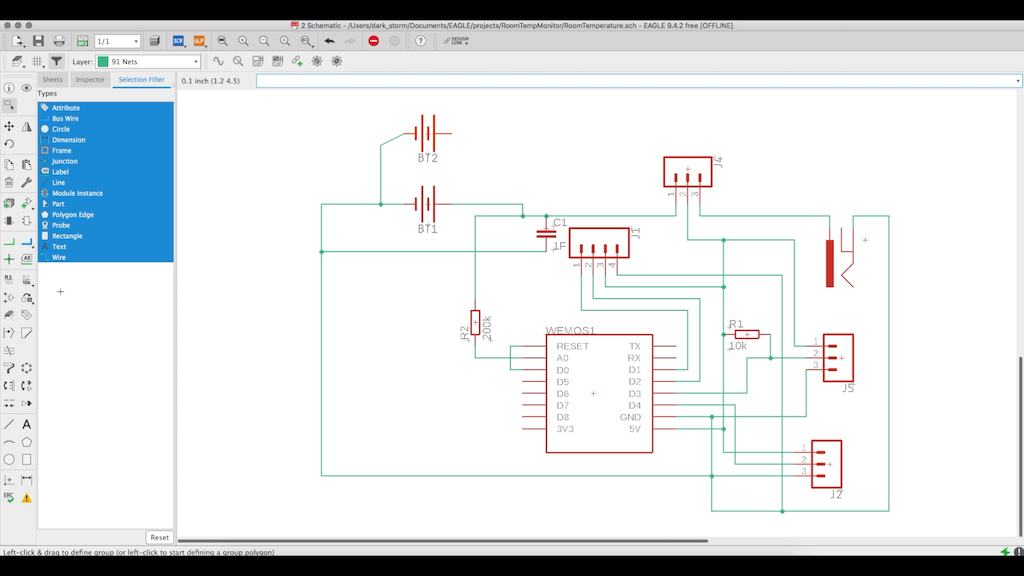Switch to the Sheets tab

pos(52,80)
